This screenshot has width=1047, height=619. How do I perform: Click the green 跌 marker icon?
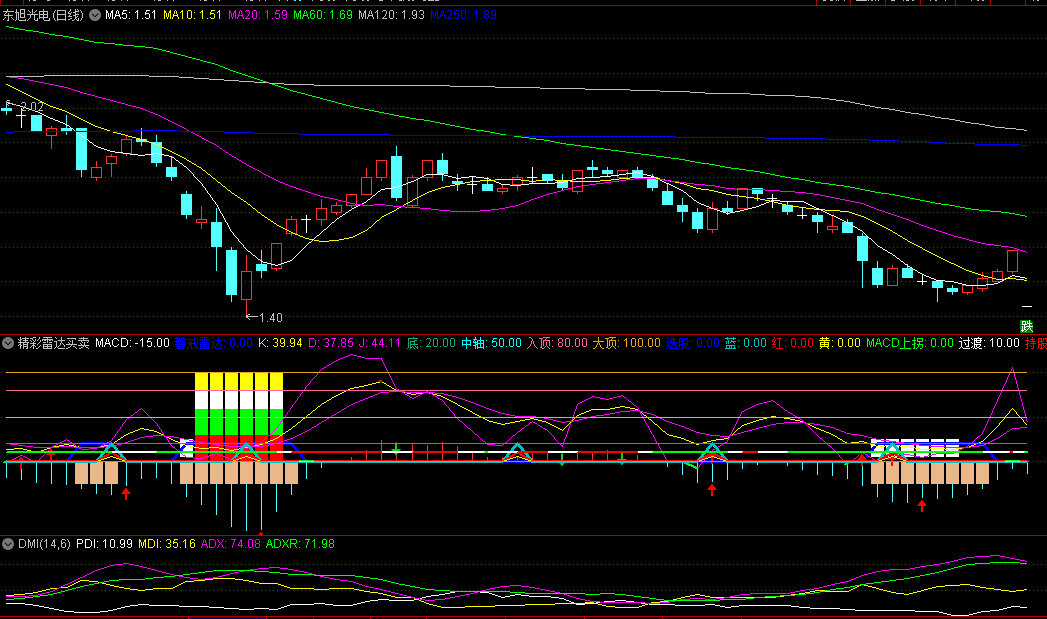click(x=1027, y=327)
